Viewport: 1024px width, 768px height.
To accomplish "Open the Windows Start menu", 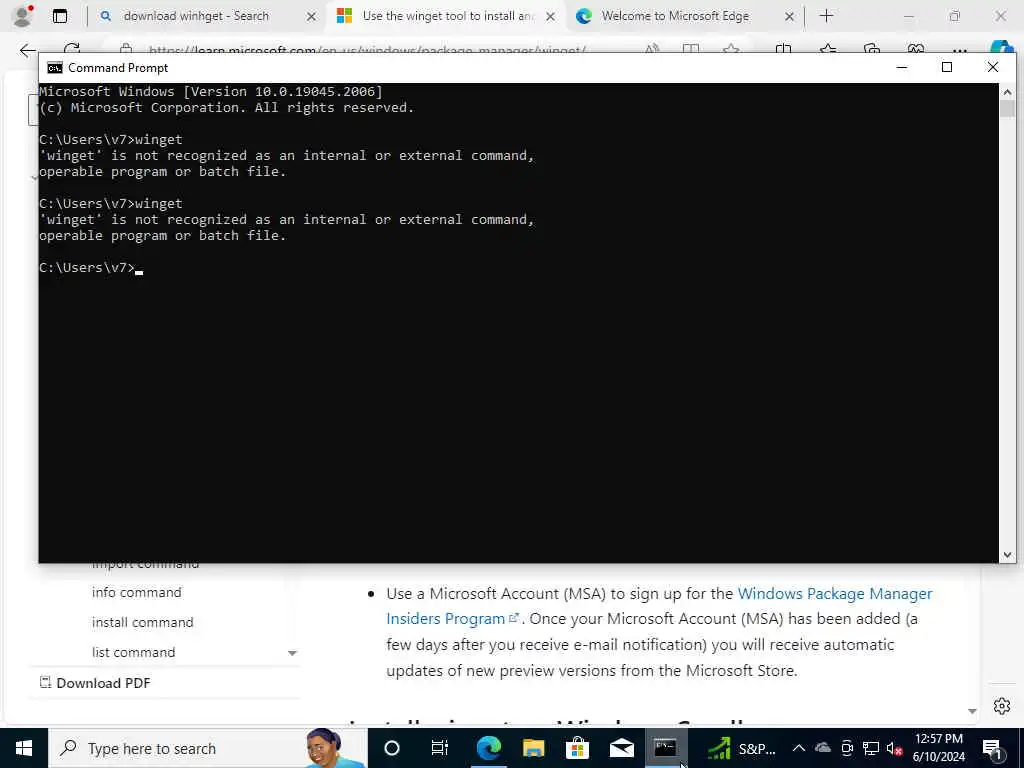I will pos(24,748).
